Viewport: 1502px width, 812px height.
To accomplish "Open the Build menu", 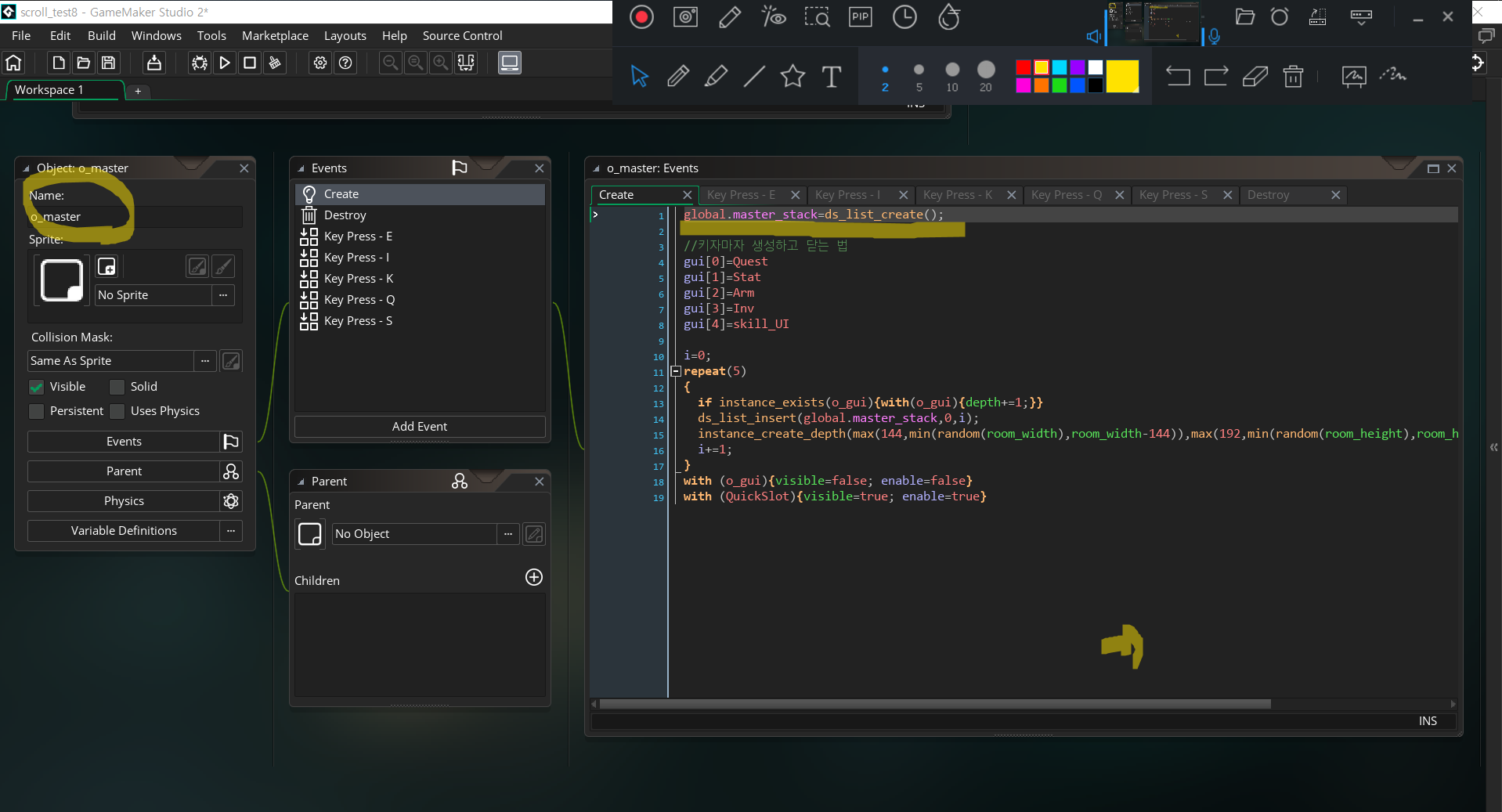I will tap(102, 35).
